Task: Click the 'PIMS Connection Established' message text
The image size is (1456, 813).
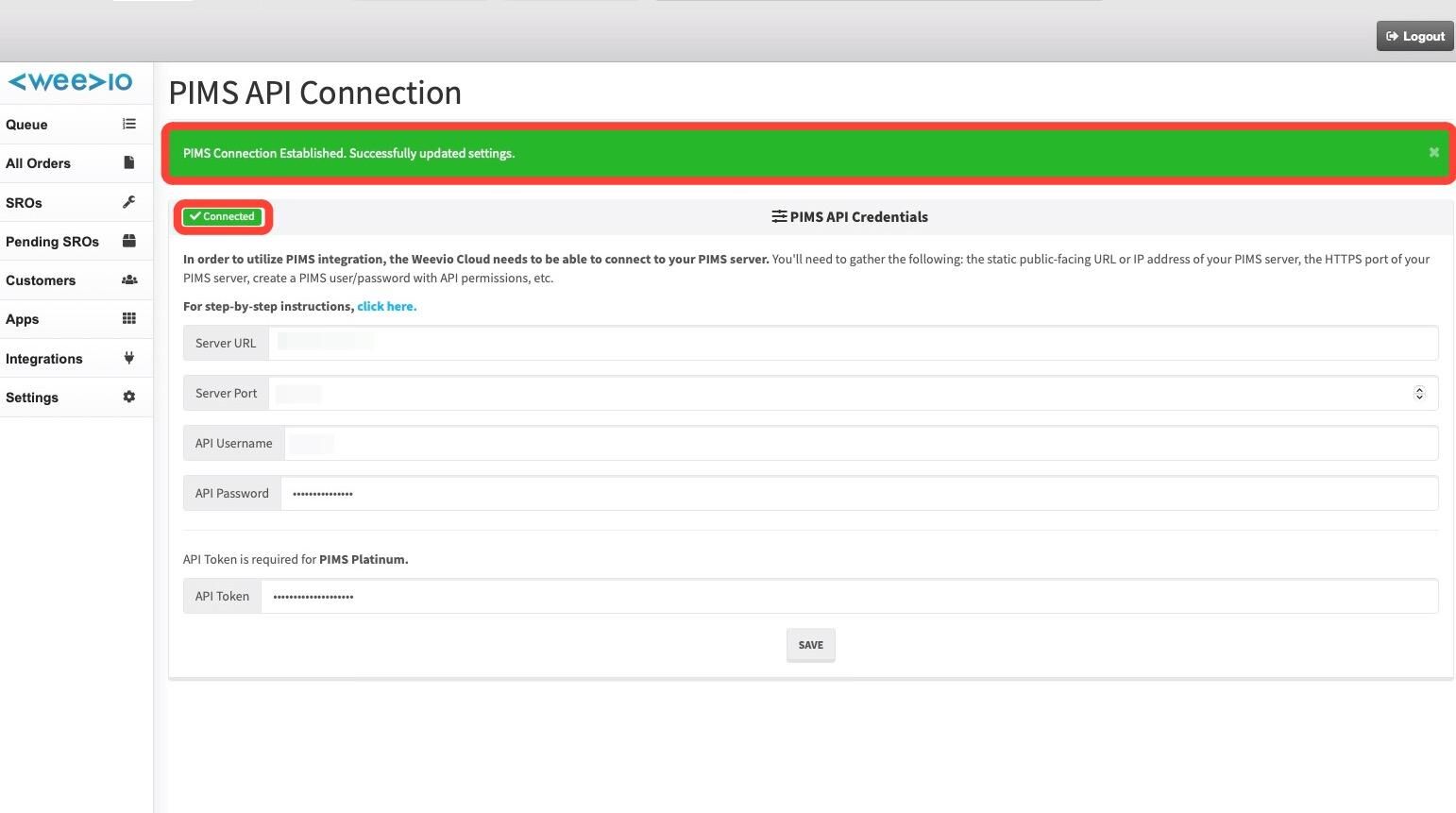Action: coord(348,153)
